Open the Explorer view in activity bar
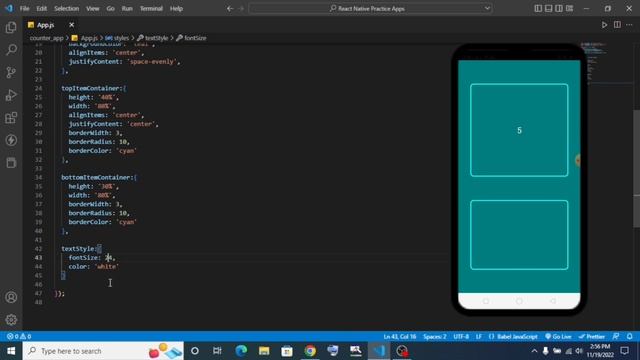 click(x=11, y=27)
